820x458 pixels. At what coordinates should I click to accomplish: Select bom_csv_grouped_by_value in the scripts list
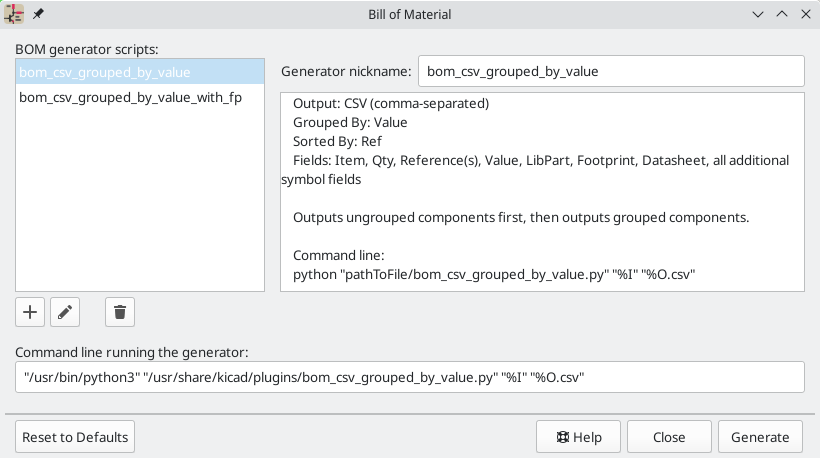pos(105,72)
